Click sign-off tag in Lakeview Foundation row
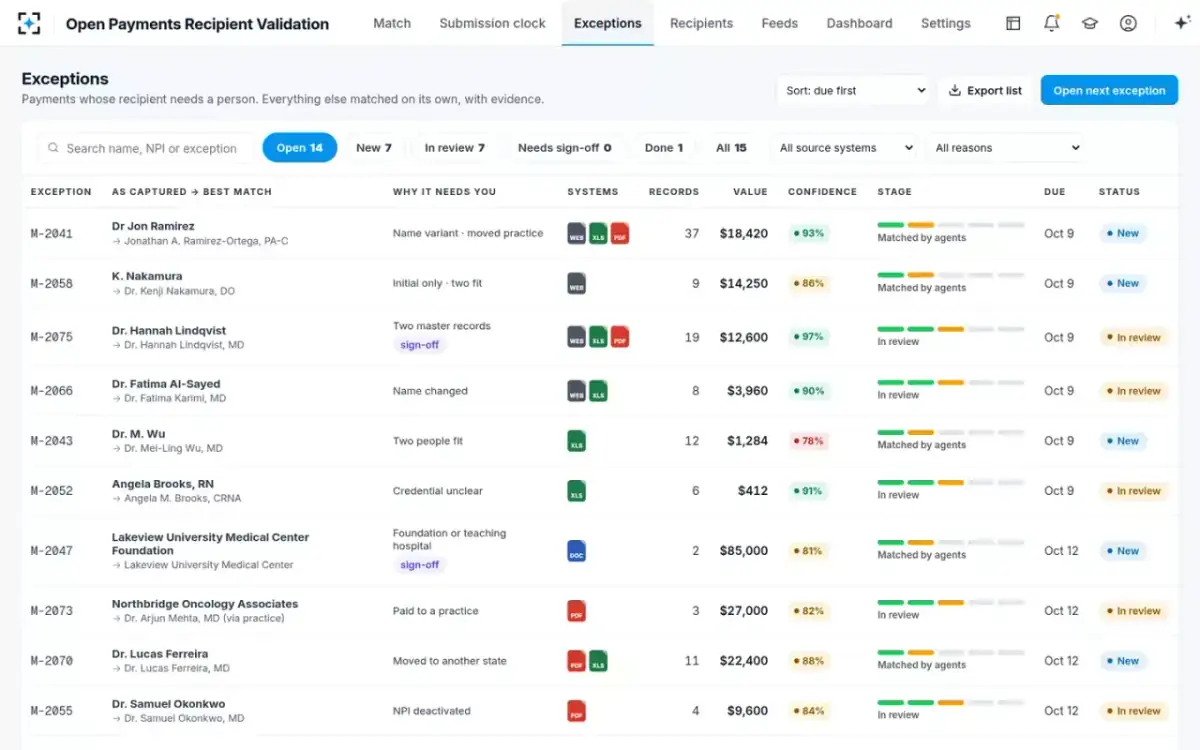This screenshot has height=750, width=1200. [420, 565]
